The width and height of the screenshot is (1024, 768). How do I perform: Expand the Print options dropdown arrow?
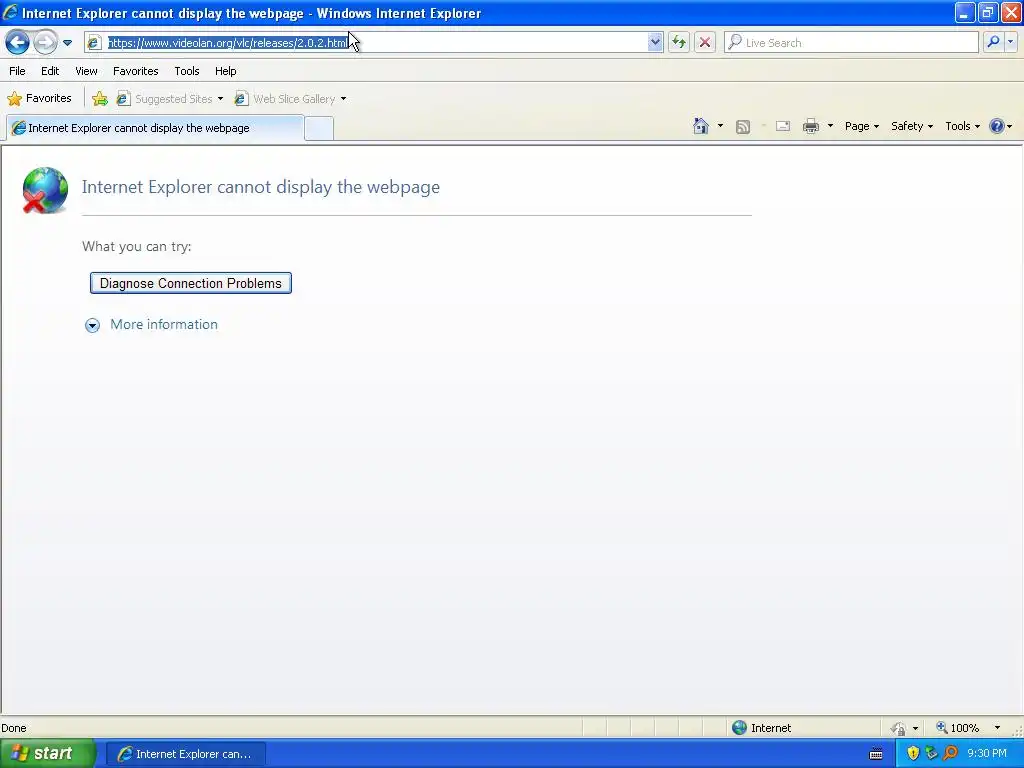click(x=830, y=126)
